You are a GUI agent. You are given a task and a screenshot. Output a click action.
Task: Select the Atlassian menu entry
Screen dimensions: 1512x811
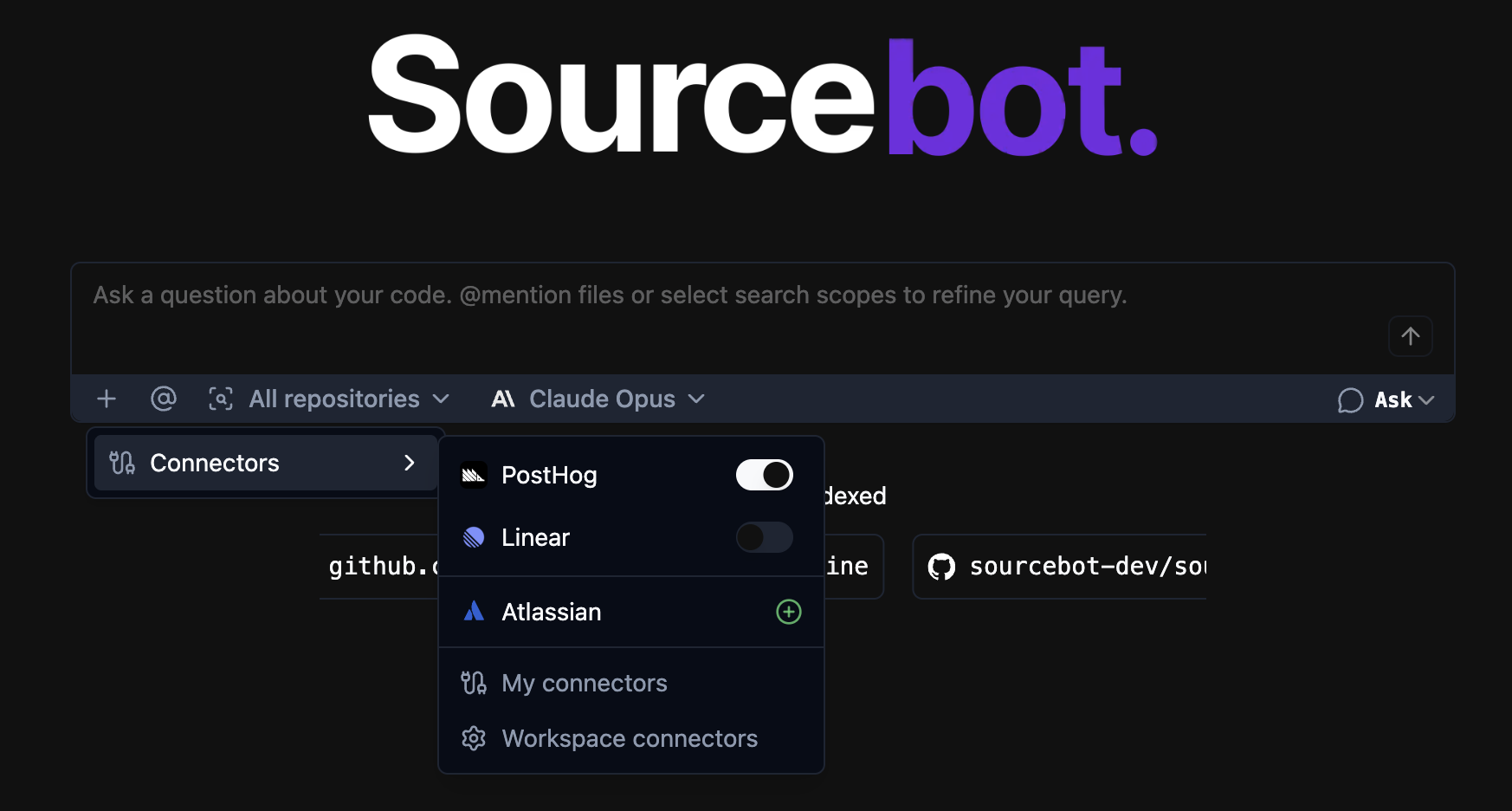click(631, 612)
